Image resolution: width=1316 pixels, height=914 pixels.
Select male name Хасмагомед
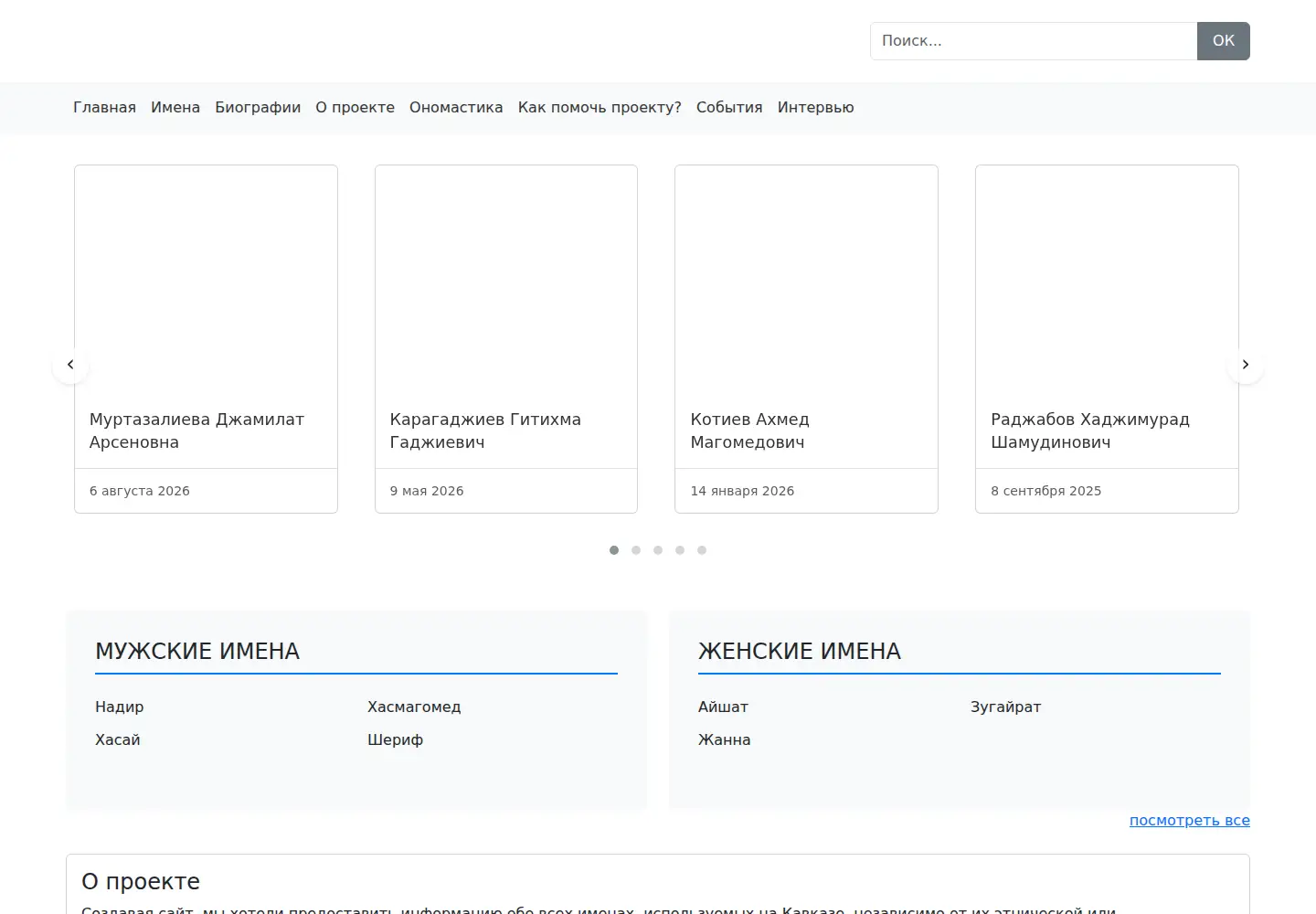click(414, 707)
